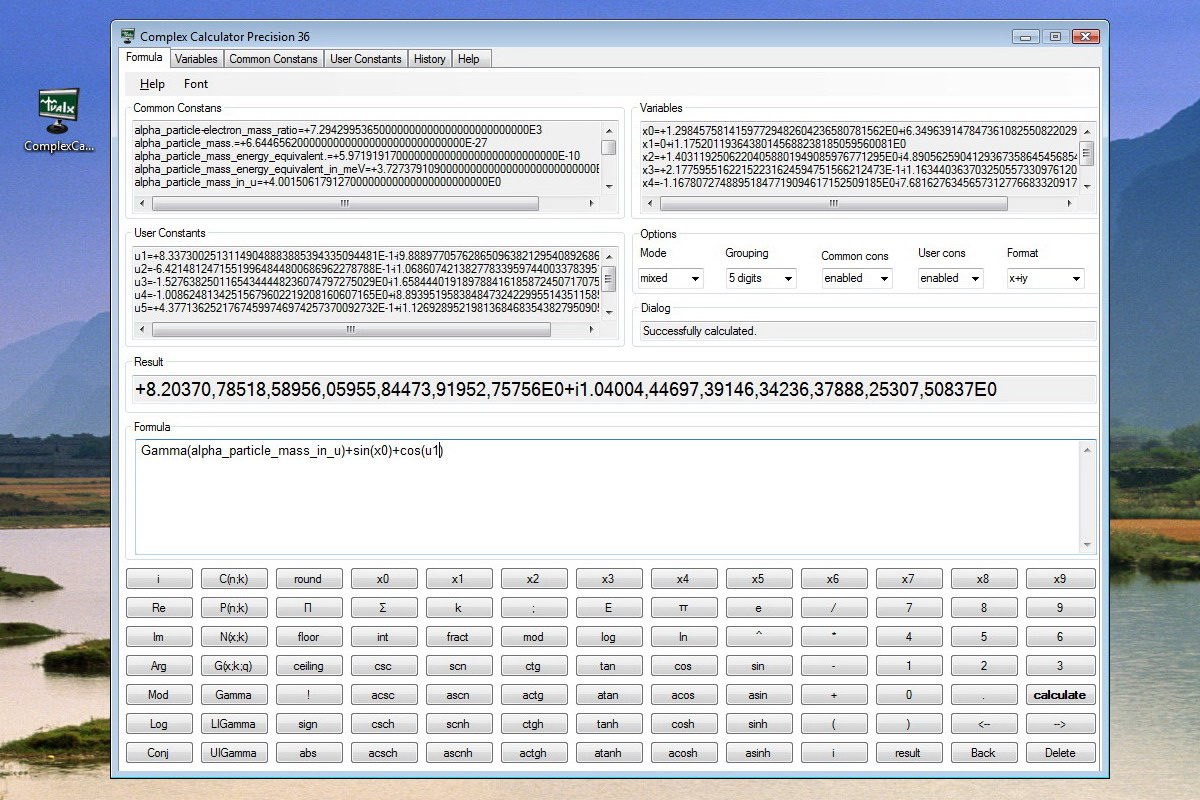
Task: Open the User Constants tab
Action: (x=365, y=59)
